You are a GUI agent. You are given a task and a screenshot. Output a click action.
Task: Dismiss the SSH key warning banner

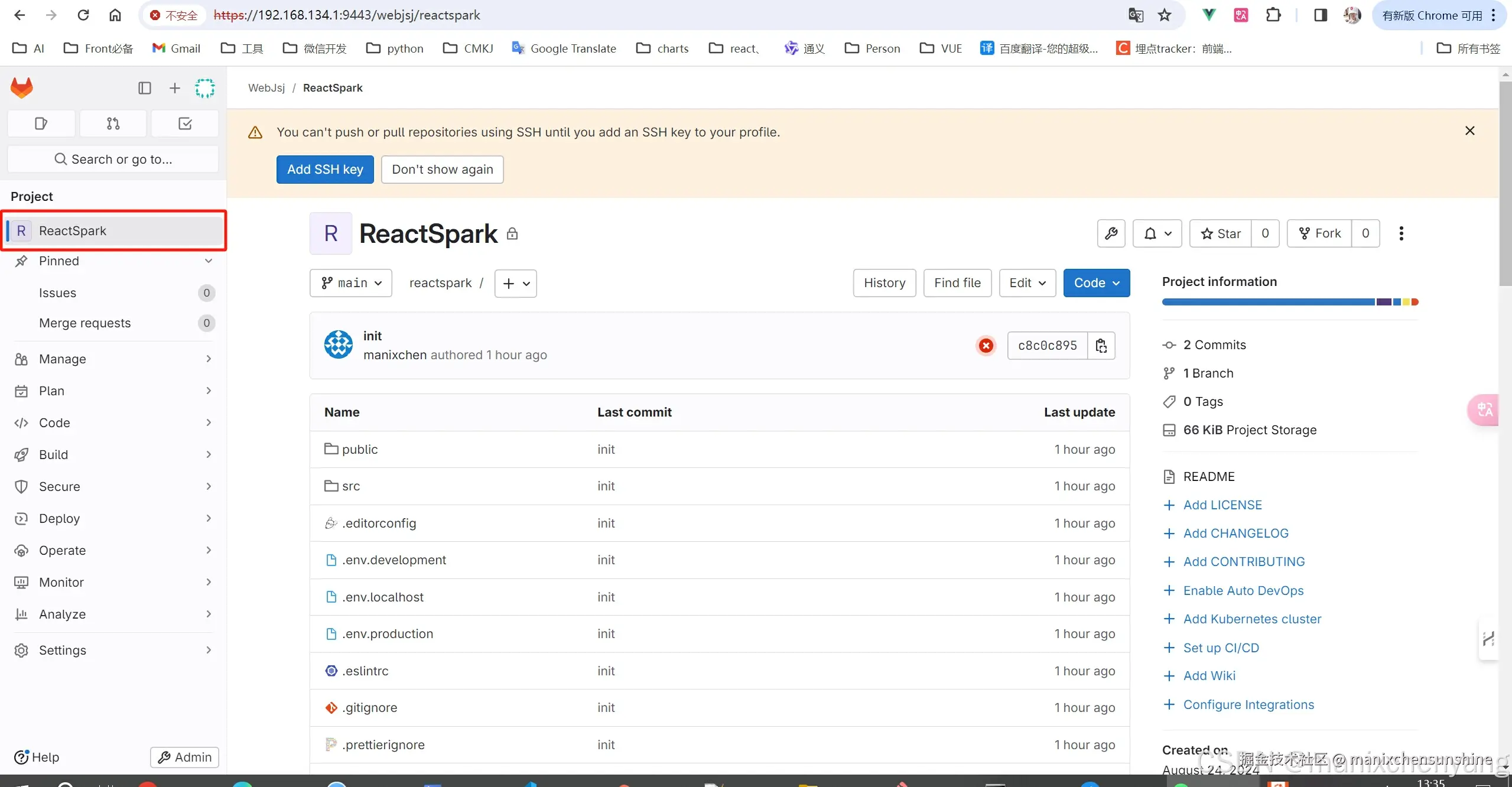click(x=1469, y=131)
